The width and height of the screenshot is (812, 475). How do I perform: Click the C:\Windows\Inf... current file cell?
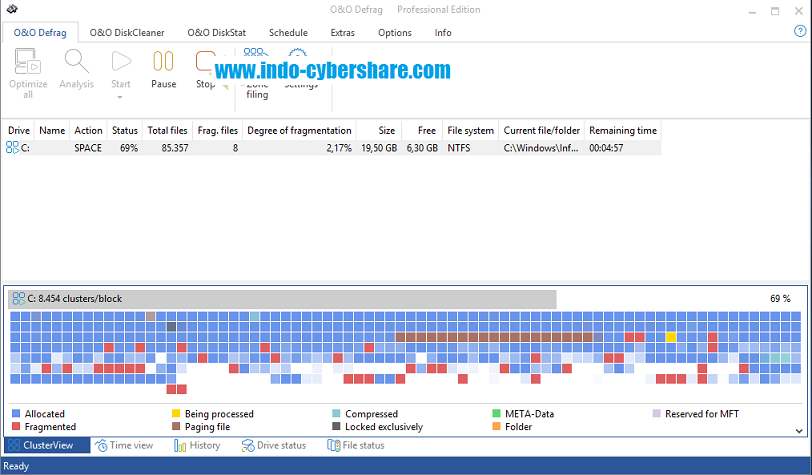point(541,148)
